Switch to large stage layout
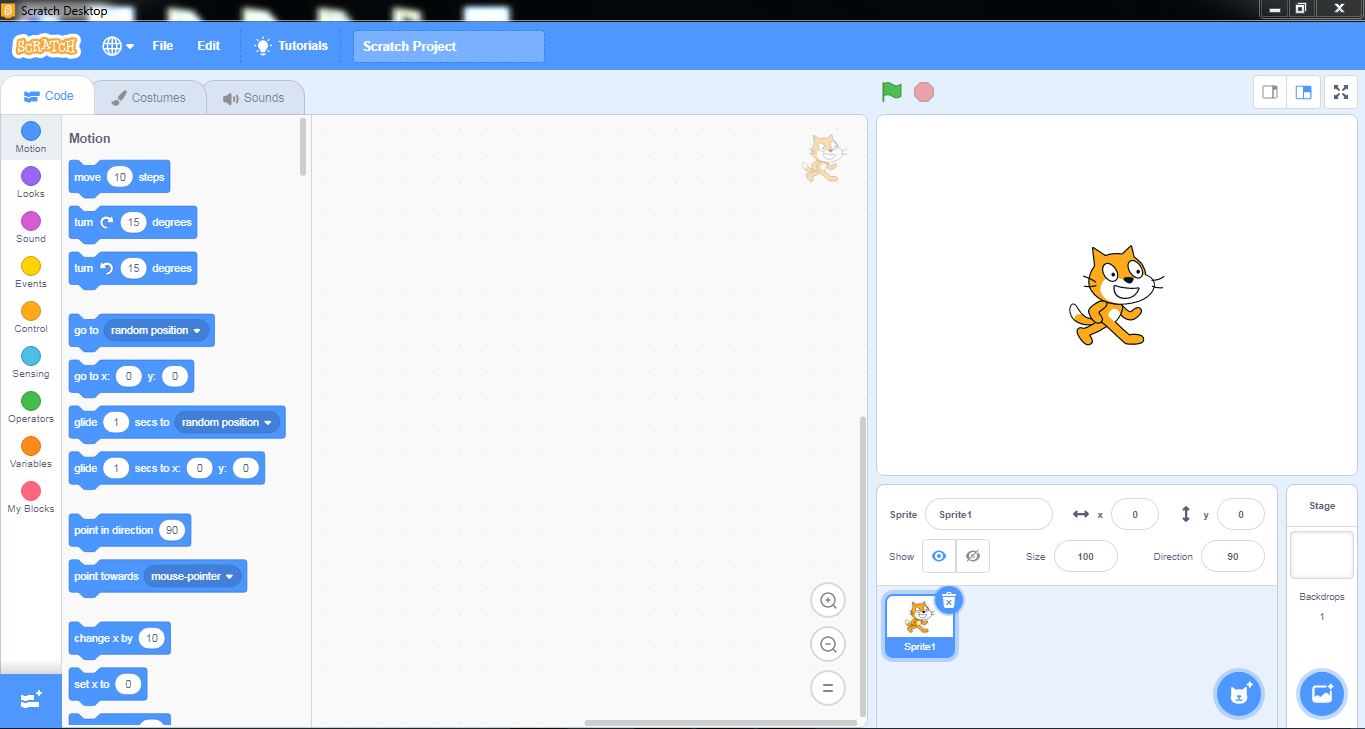 pos(1304,92)
